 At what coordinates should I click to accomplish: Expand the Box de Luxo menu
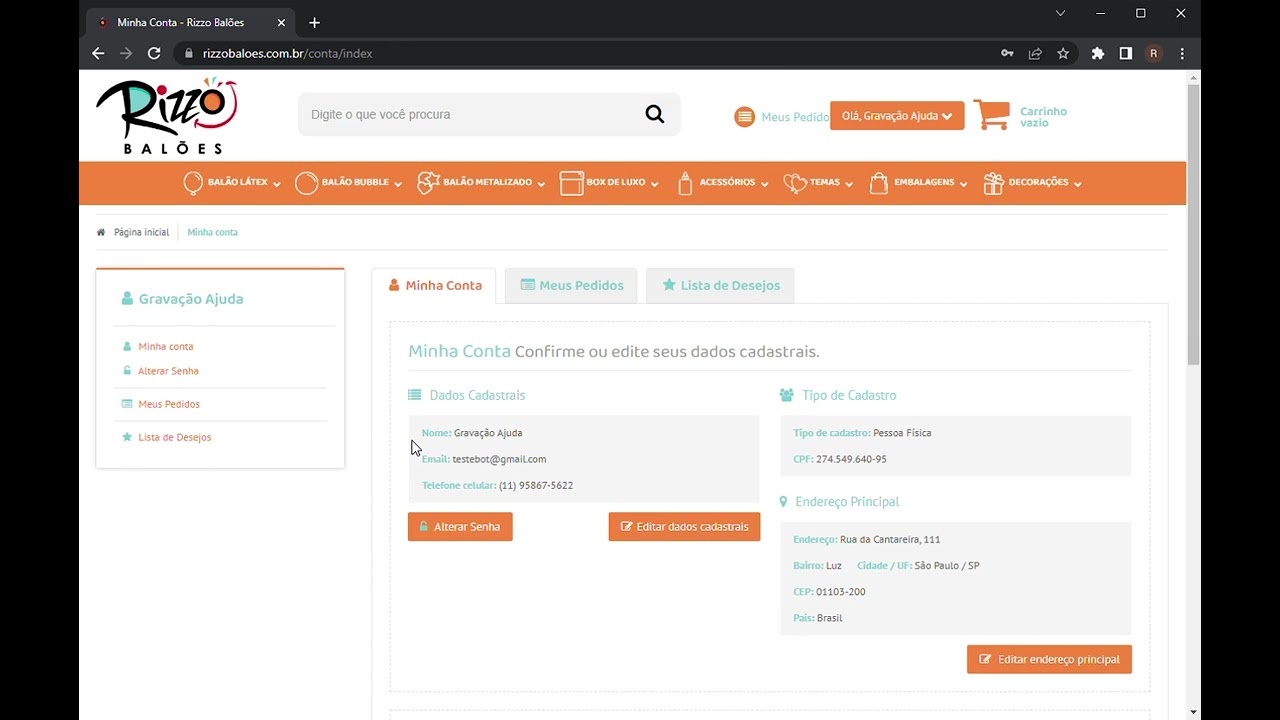[x=654, y=184]
